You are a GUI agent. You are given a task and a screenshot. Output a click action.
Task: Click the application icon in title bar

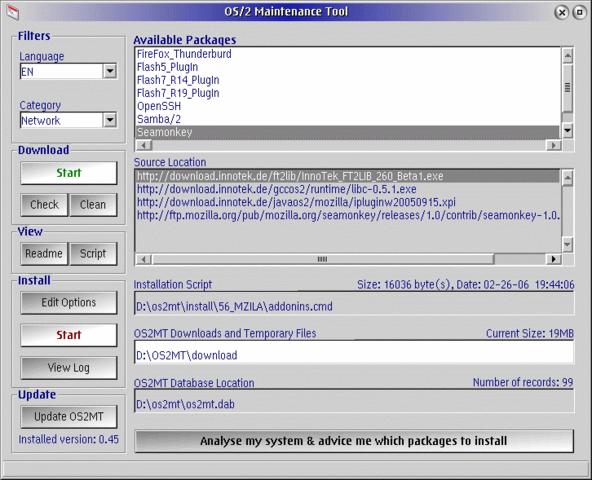click(12, 12)
